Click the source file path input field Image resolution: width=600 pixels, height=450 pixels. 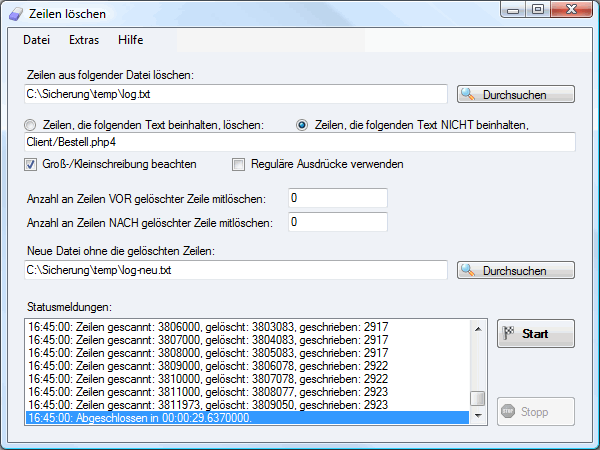pos(235,94)
